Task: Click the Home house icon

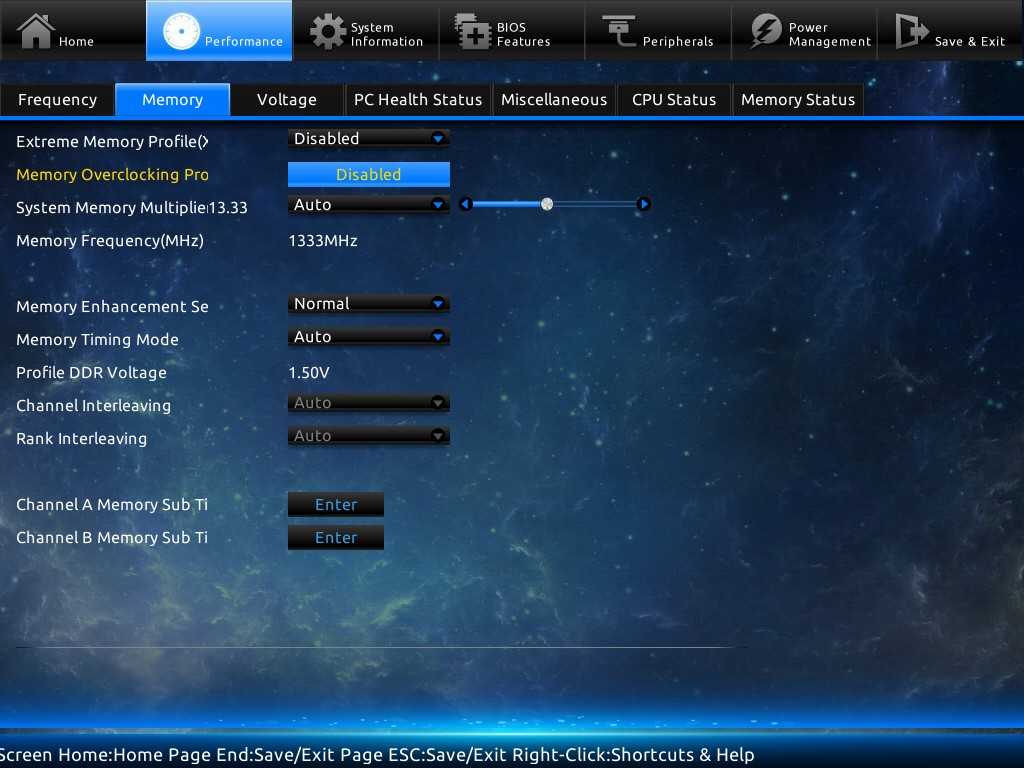Action: tap(36, 31)
